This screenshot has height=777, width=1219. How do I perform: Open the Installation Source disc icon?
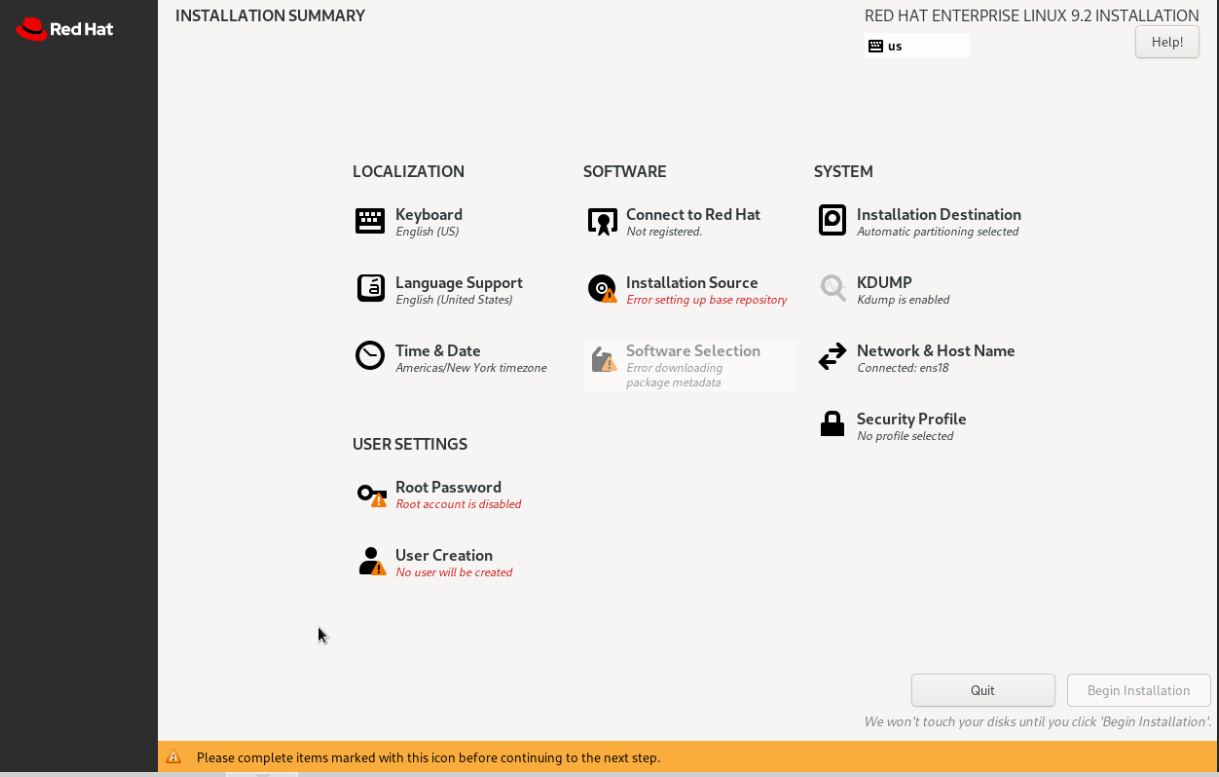coord(602,289)
